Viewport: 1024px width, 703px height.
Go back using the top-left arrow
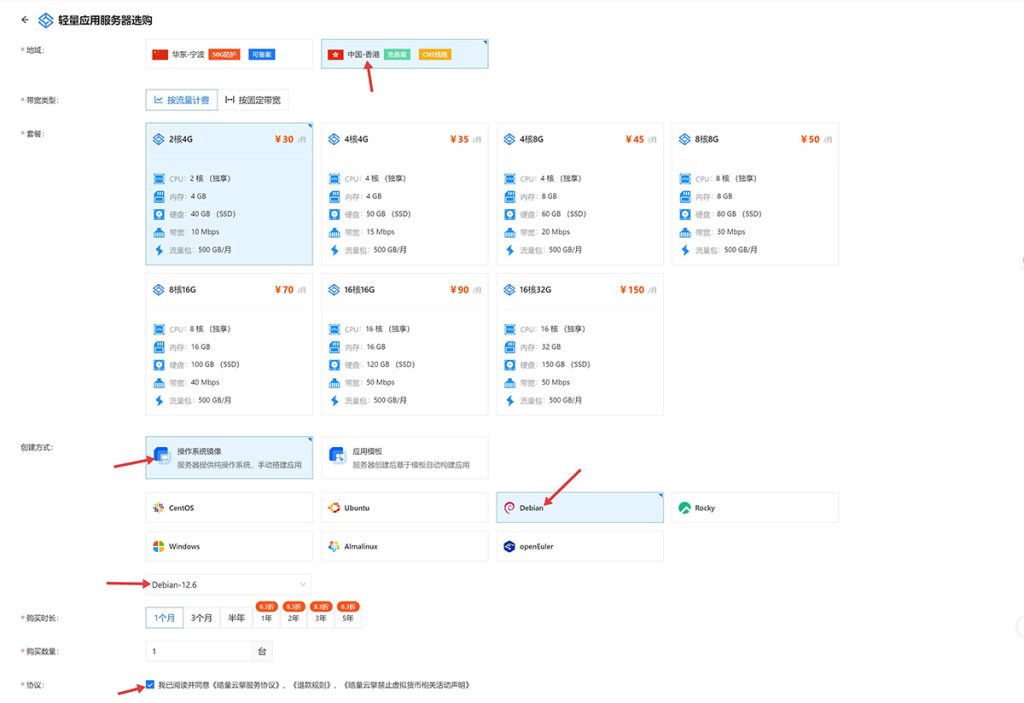coord(25,20)
